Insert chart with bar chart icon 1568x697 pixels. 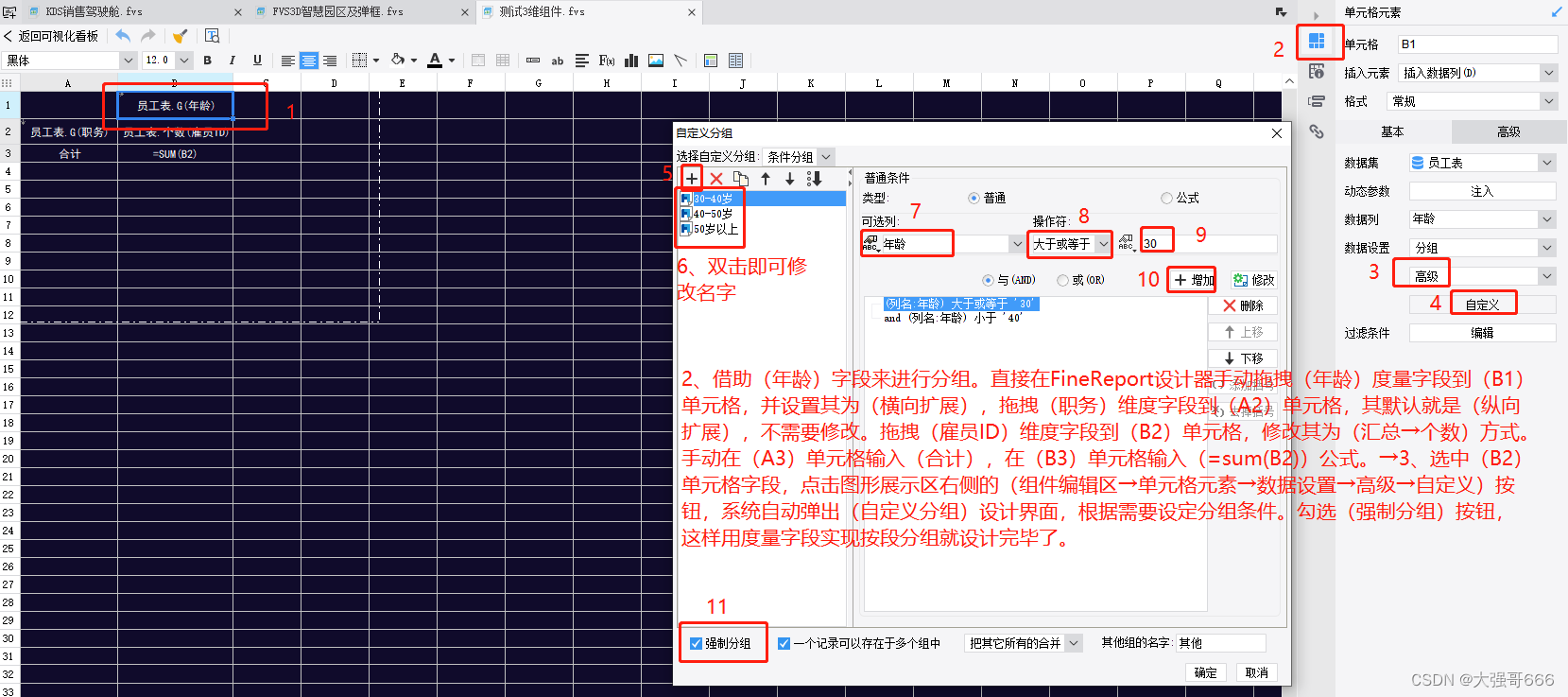[x=631, y=61]
